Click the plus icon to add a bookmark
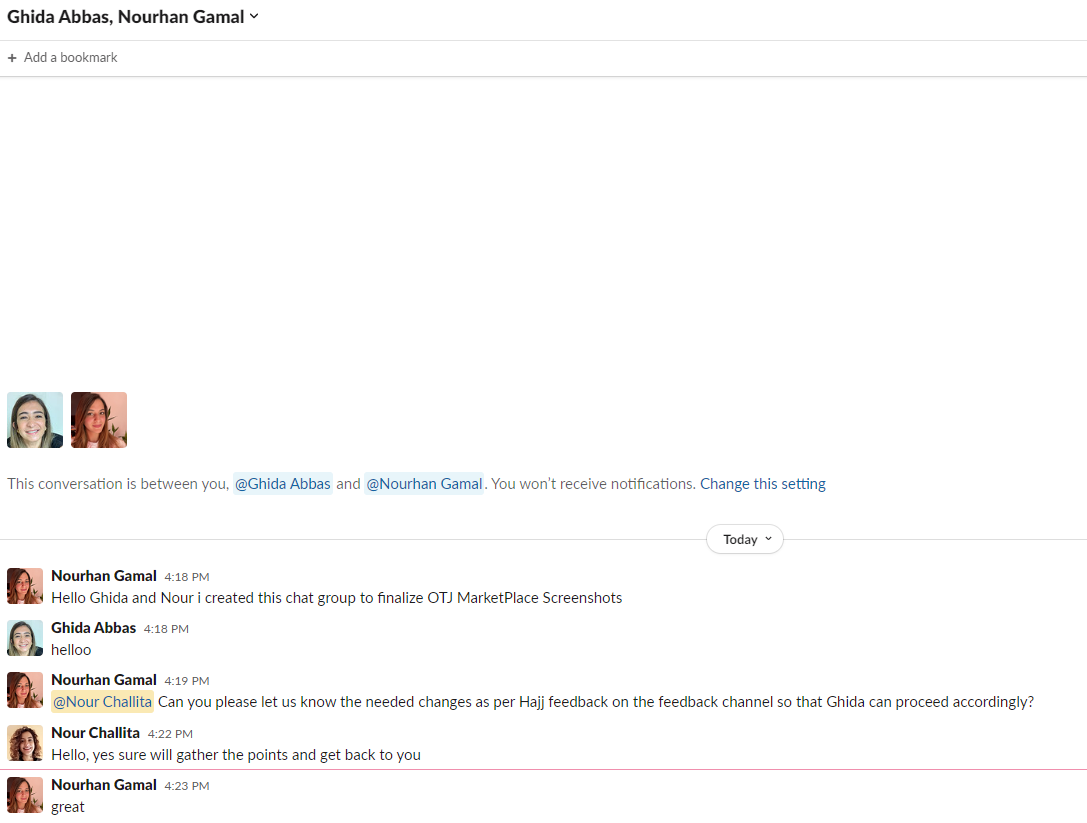1087x823 pixels. coord(12,58)
